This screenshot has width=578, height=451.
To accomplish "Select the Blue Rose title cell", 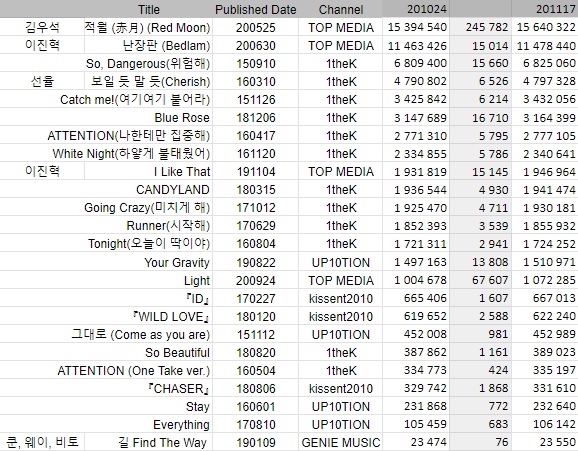I will tap(106, 117).
